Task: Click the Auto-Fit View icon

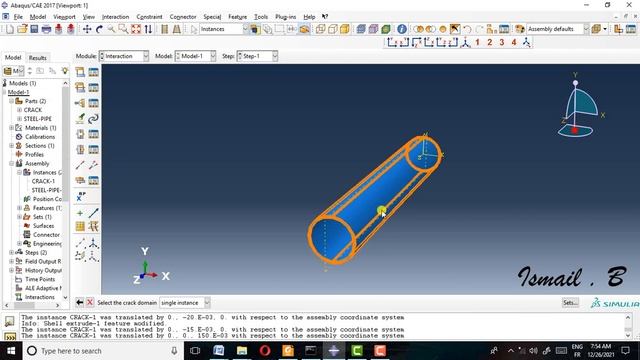Action: point(136,29)
